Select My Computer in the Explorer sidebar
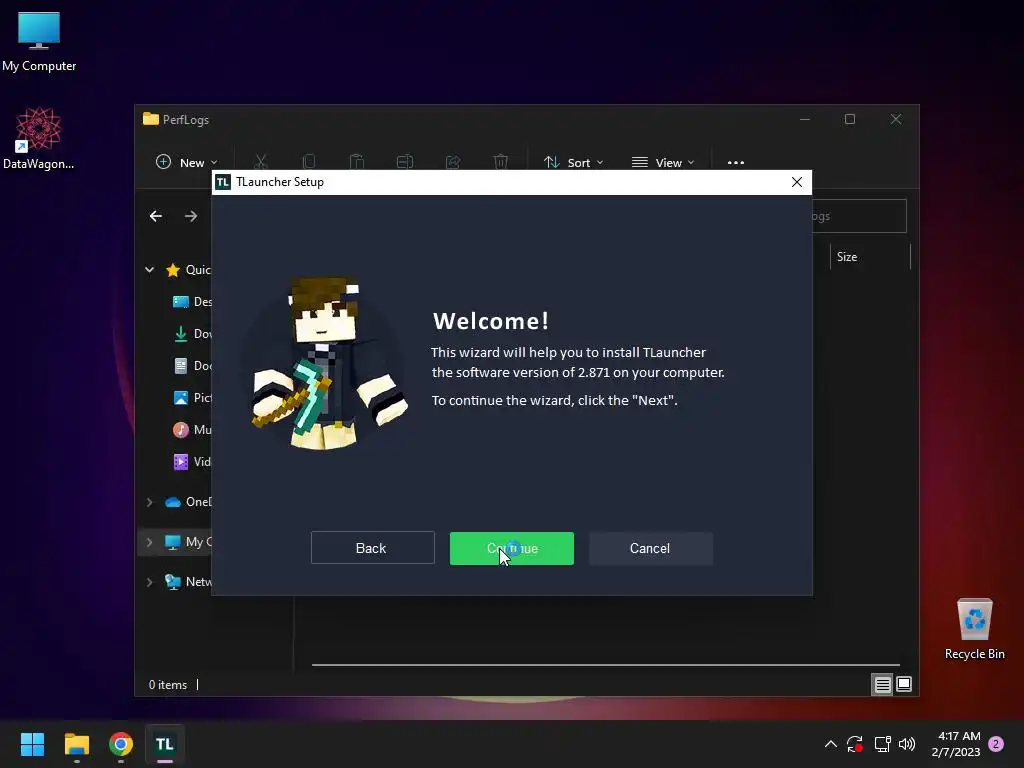Viewport: 1024px width, 768px height. coord(188,542)
